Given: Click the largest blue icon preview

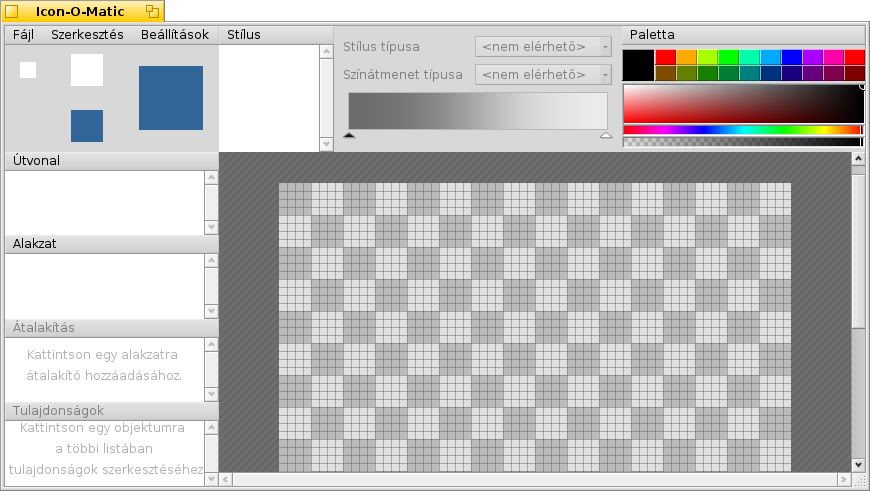Looking at the screenshot, I should [x=171, y=98].
